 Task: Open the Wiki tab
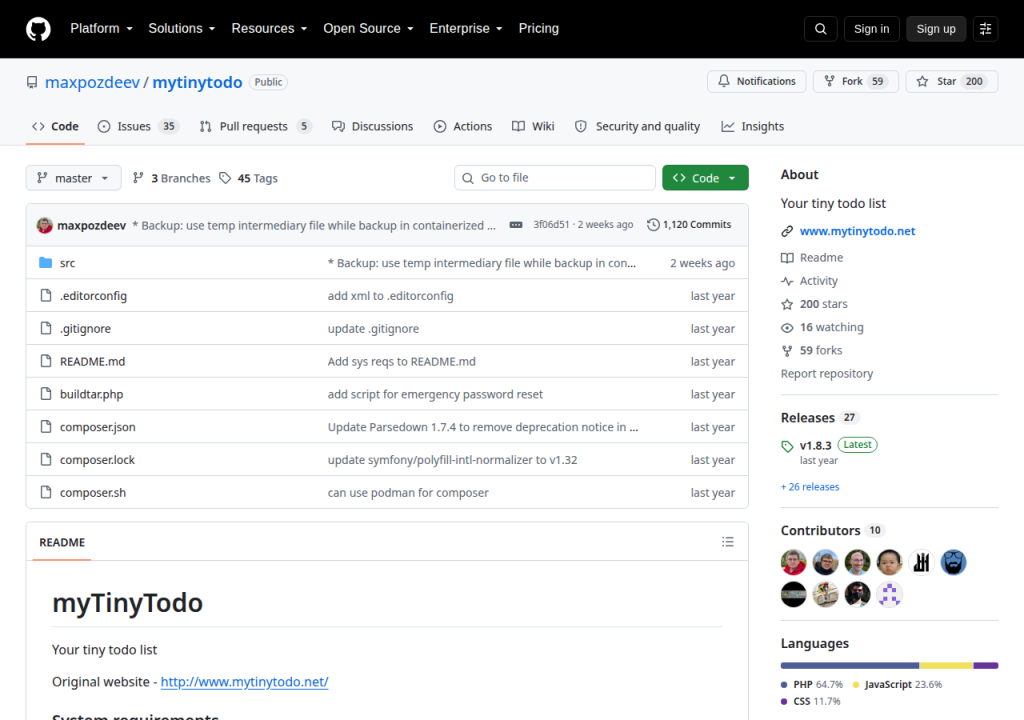click(533, 126)
